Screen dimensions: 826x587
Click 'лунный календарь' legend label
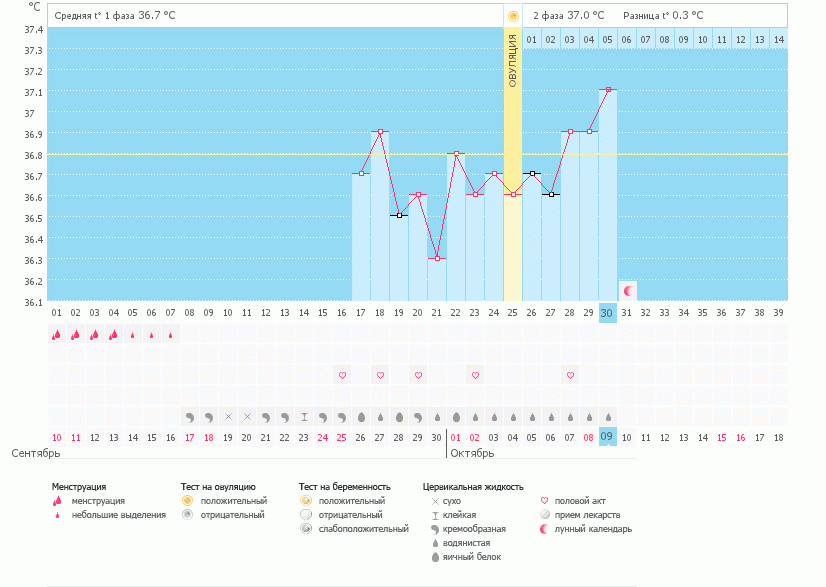tap(595, 529)
